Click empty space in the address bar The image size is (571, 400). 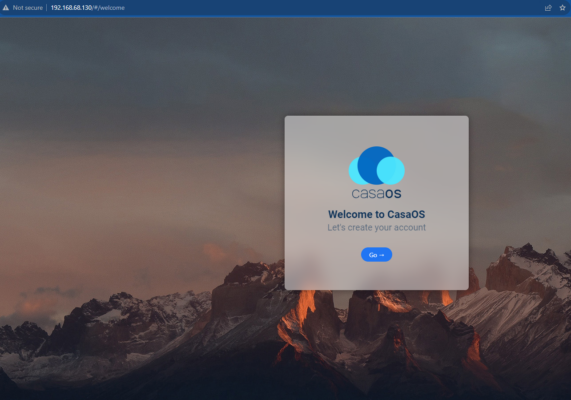(328, 8)
